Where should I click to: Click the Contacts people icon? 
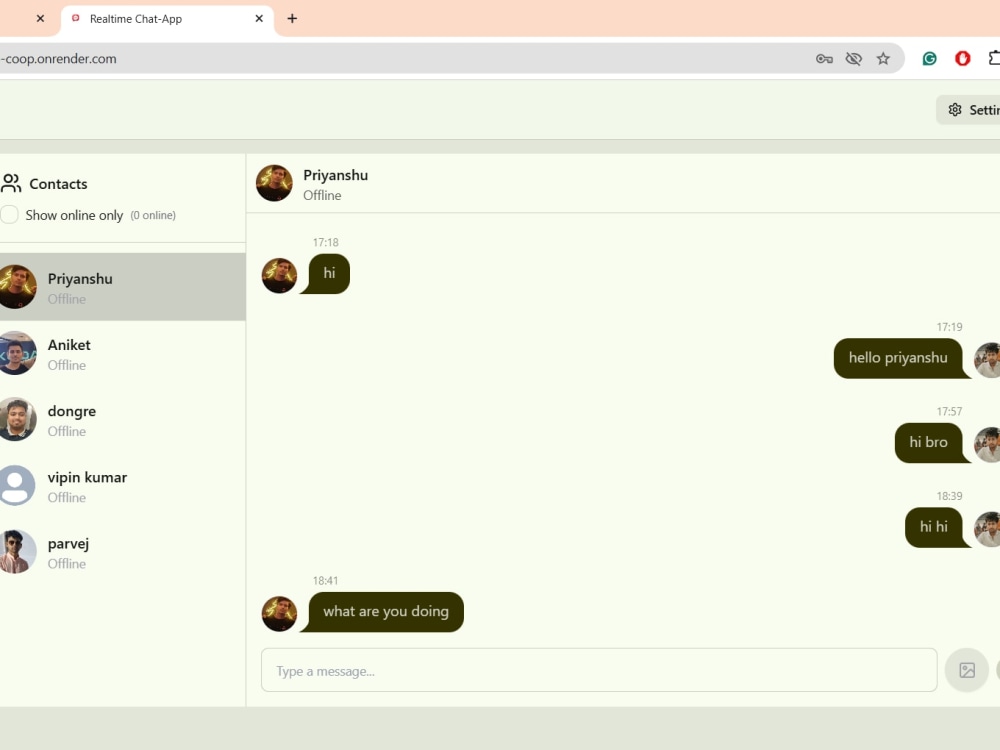(11, 184)
